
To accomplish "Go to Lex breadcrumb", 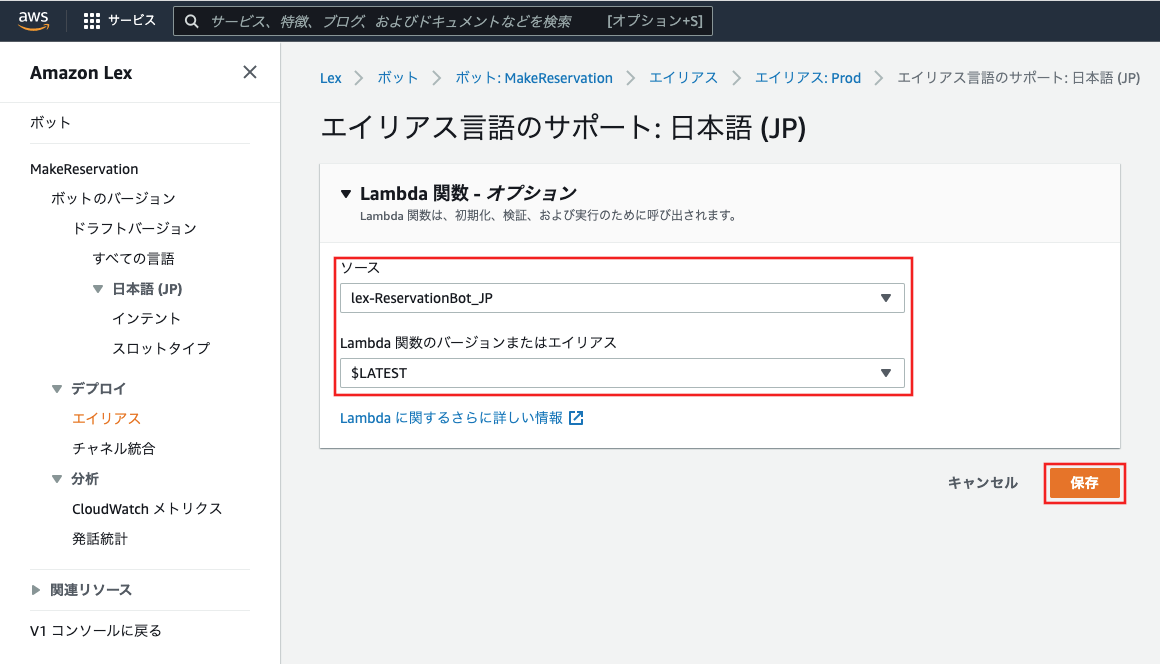I will [331, 78].
